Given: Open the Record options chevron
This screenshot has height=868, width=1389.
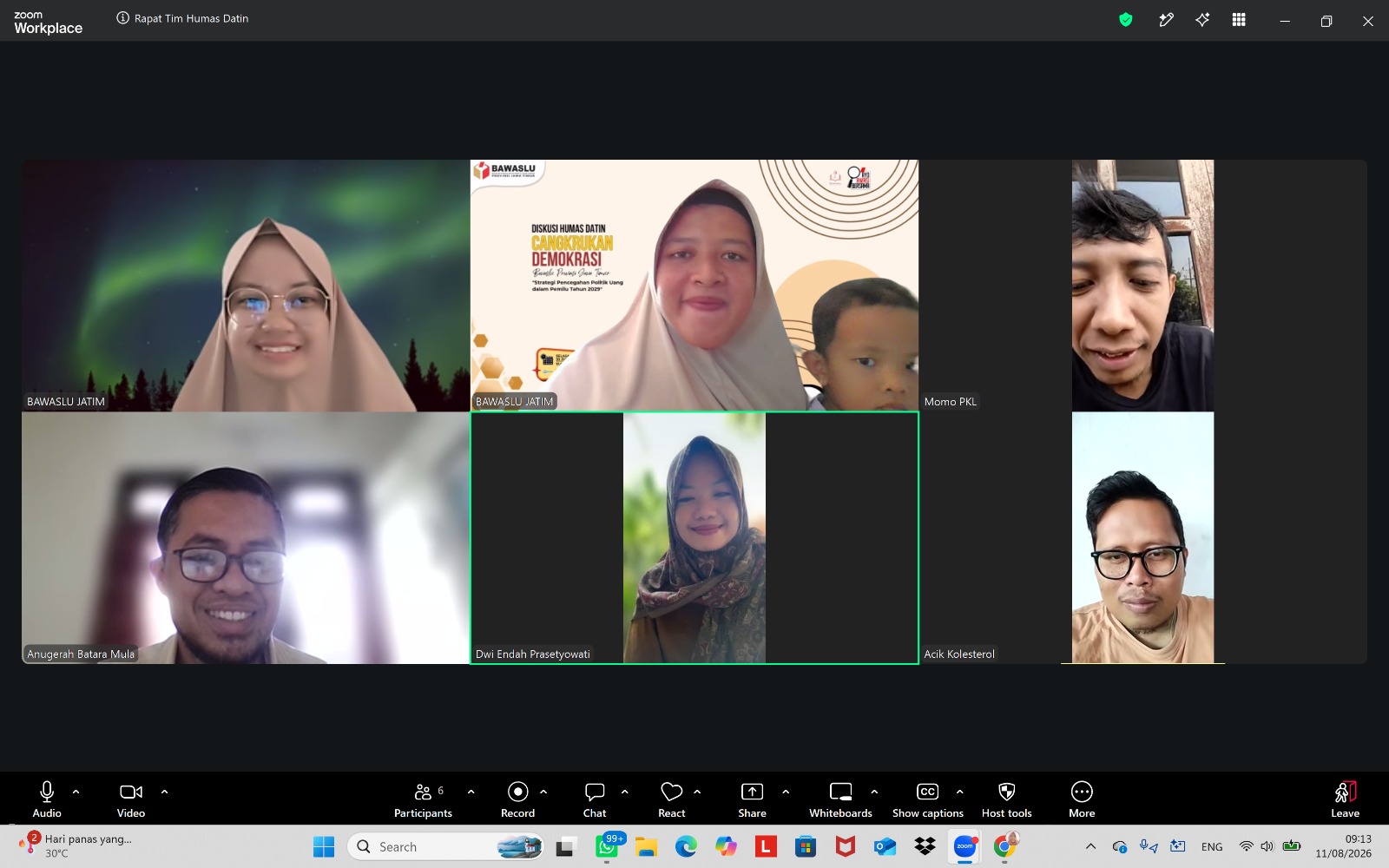Looking at the screenshot, I should pyautogui.click(x=543, y=792).
